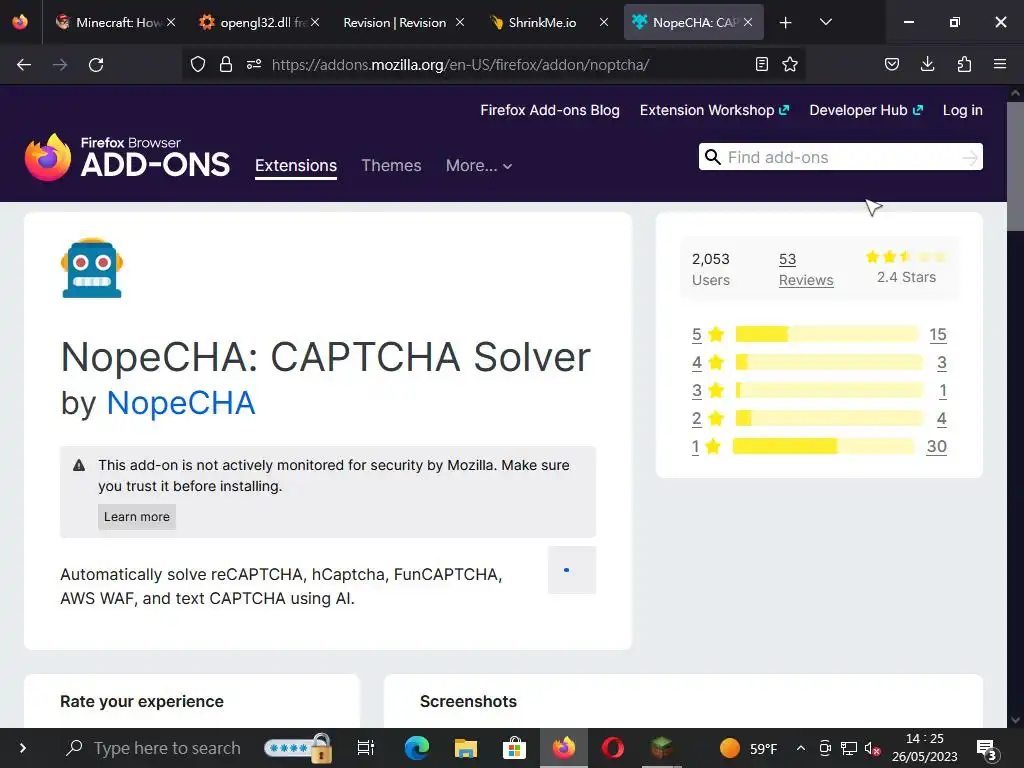This screenshot has height=768, width=1024.
Task: Open tracking protection shield icon
Action: click(198, 64)
